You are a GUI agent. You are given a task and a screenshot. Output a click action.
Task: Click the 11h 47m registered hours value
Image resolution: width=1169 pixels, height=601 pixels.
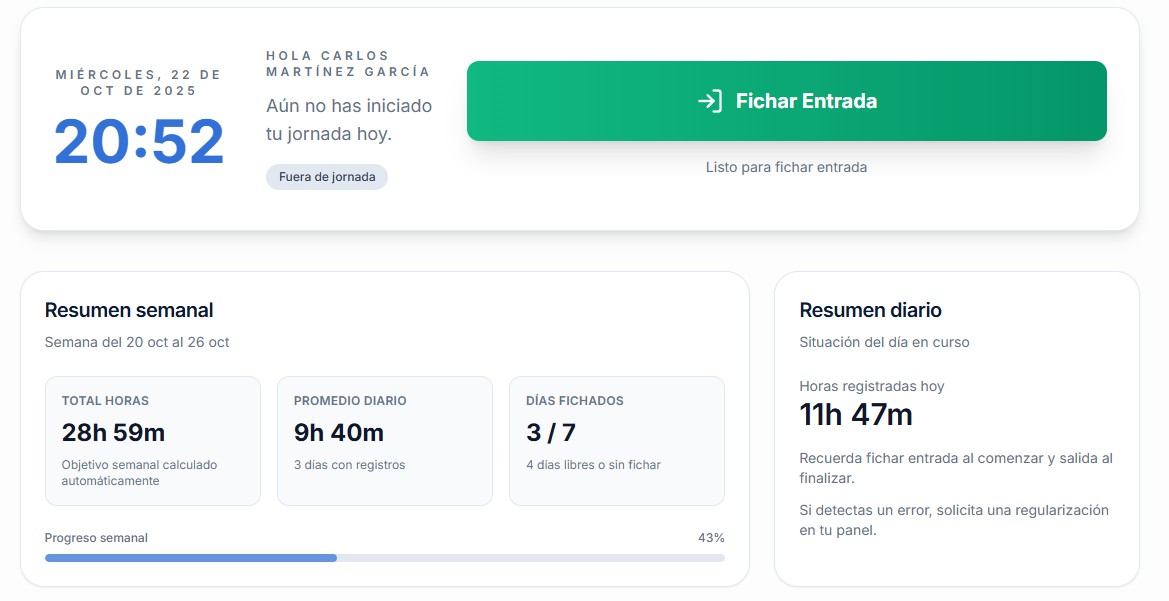[x=856, y=415]
